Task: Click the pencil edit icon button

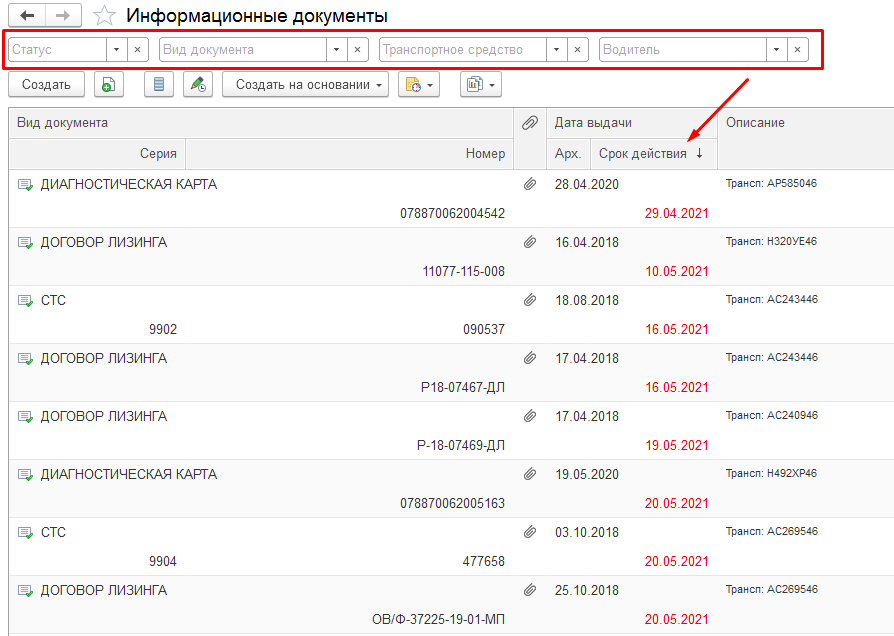Action: click(198, 85)
